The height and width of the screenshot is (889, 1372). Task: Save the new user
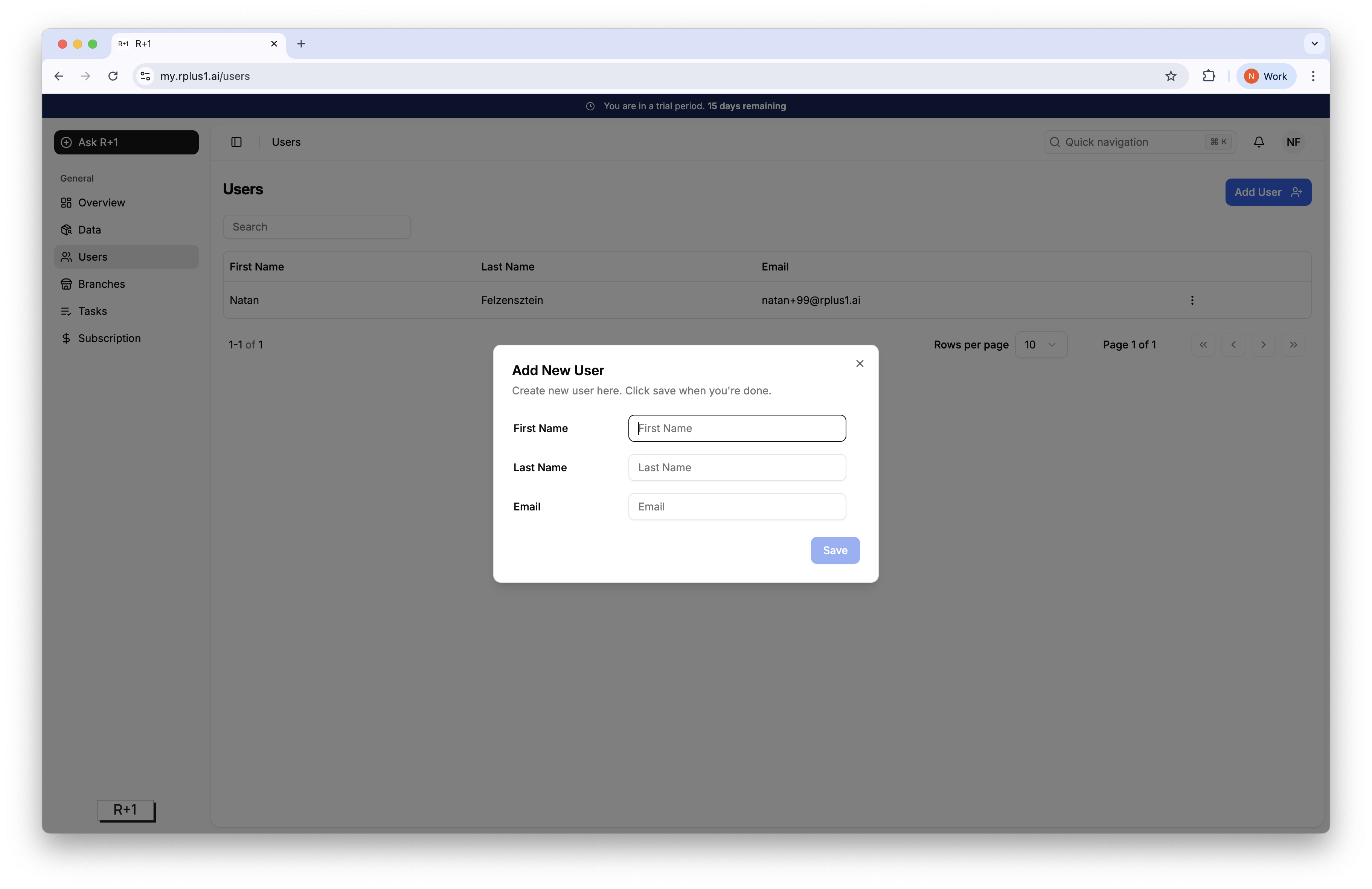(x=835, y=550)
